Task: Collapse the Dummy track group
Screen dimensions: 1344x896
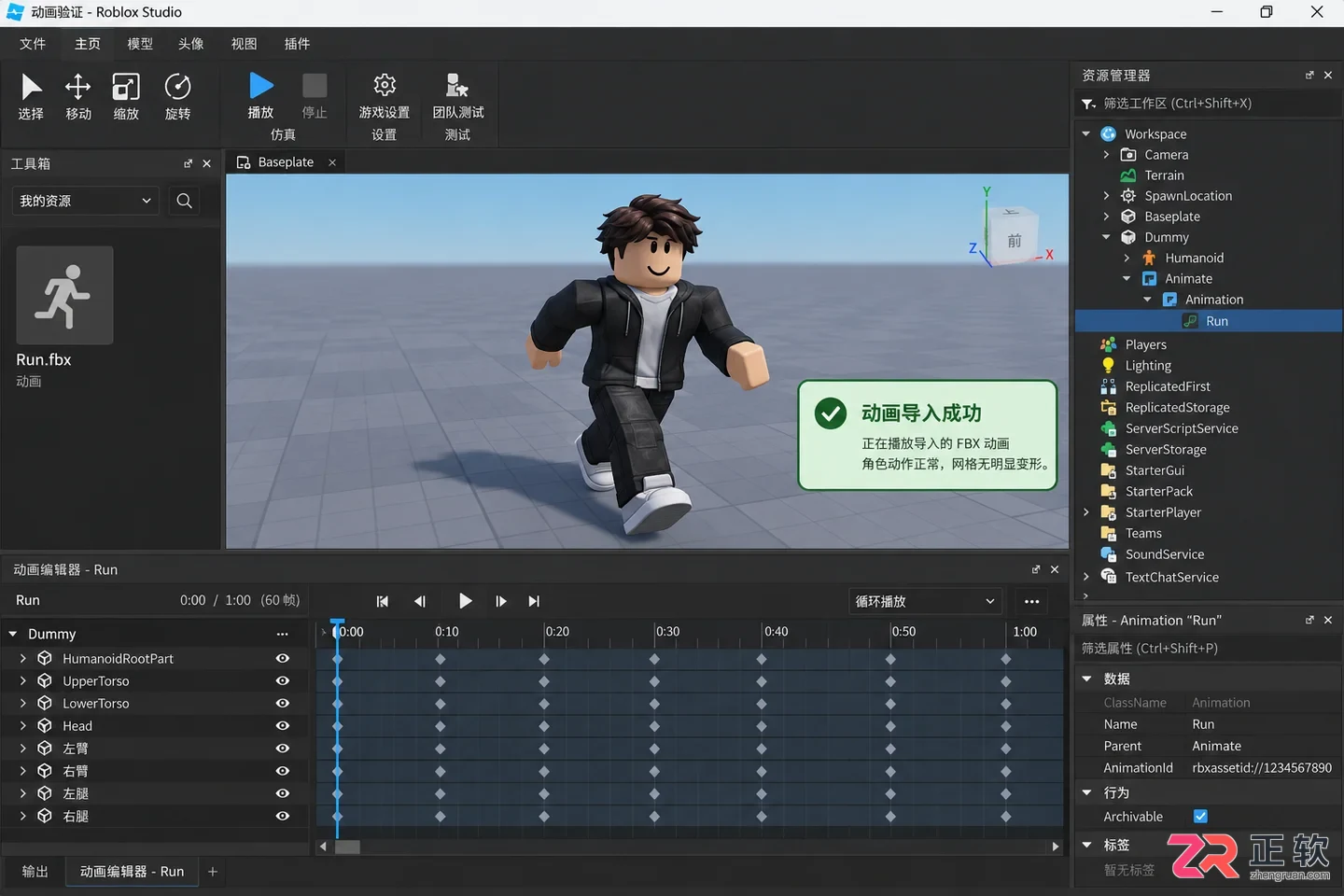Action: [13, 634]
